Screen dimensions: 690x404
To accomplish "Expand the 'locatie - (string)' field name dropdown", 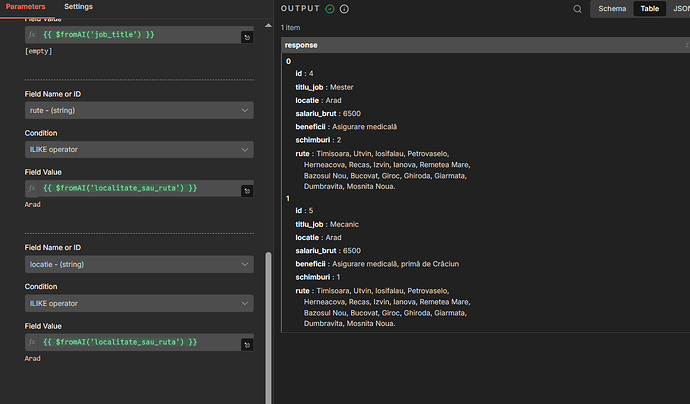I will tap(138, 264).
